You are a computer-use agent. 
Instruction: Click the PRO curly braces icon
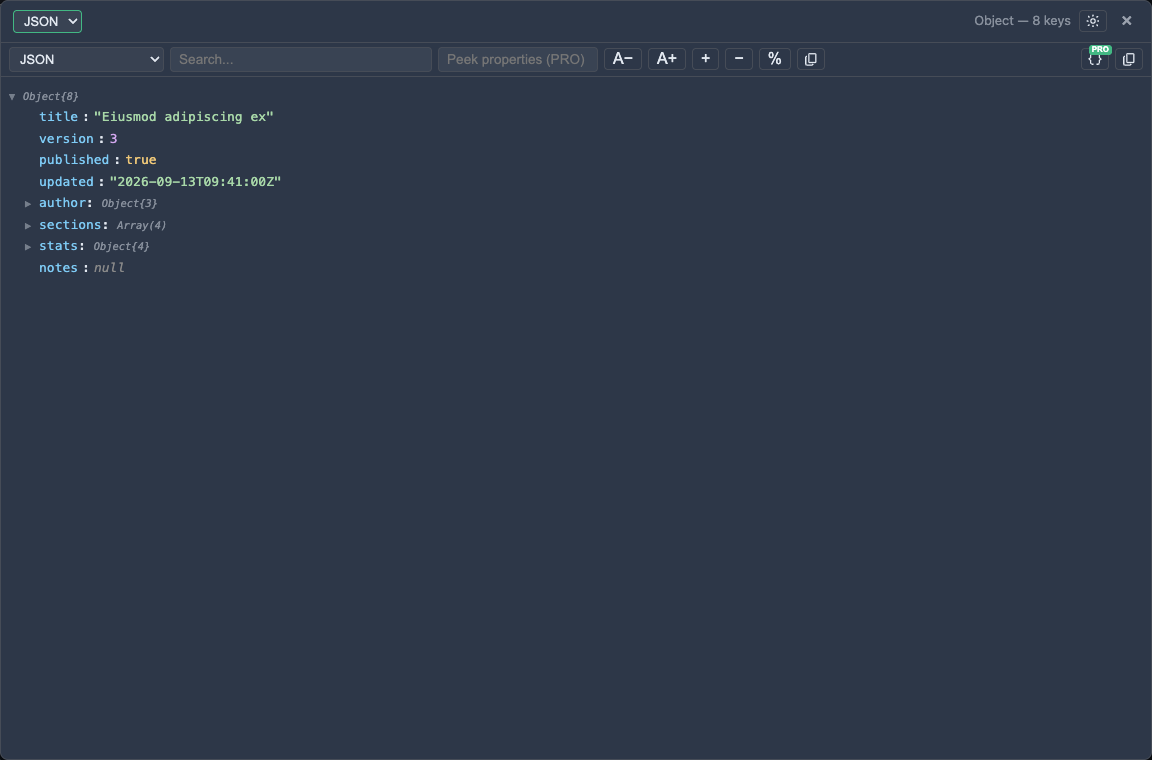pyautogui.click(x=1095, y=59)
